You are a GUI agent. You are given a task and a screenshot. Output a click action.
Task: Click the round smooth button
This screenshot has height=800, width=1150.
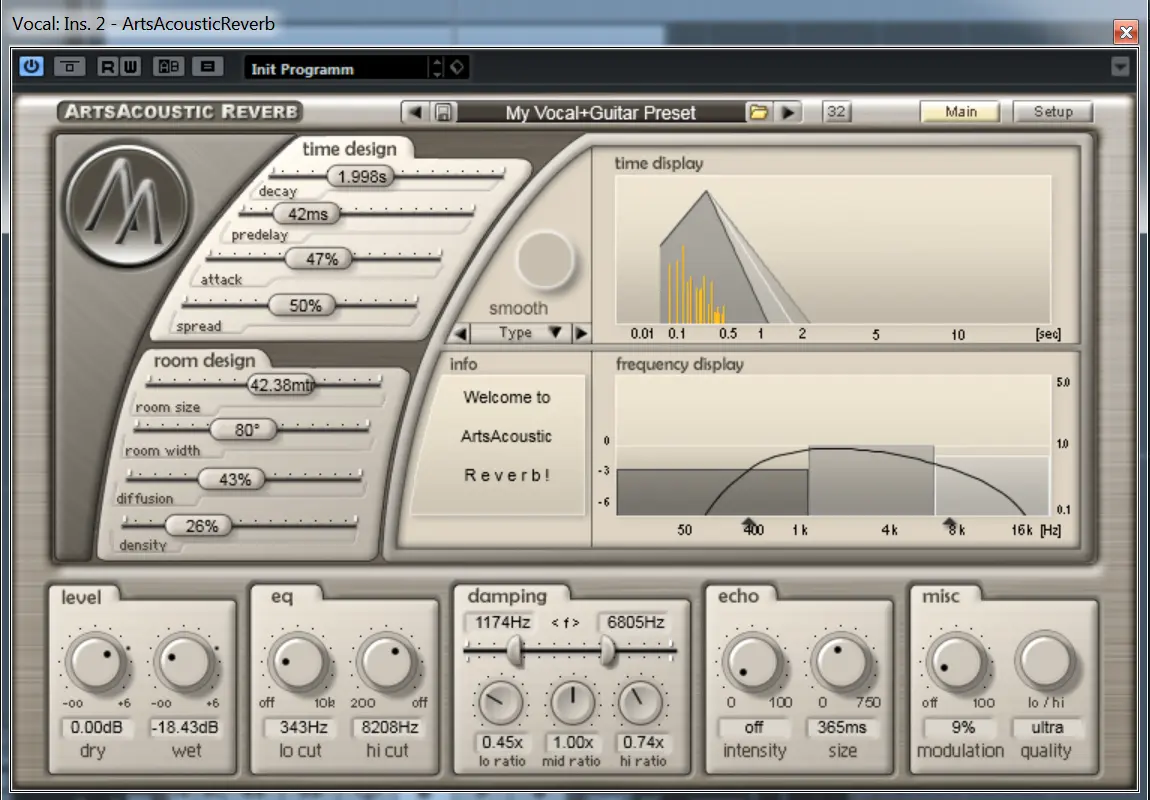545,260
